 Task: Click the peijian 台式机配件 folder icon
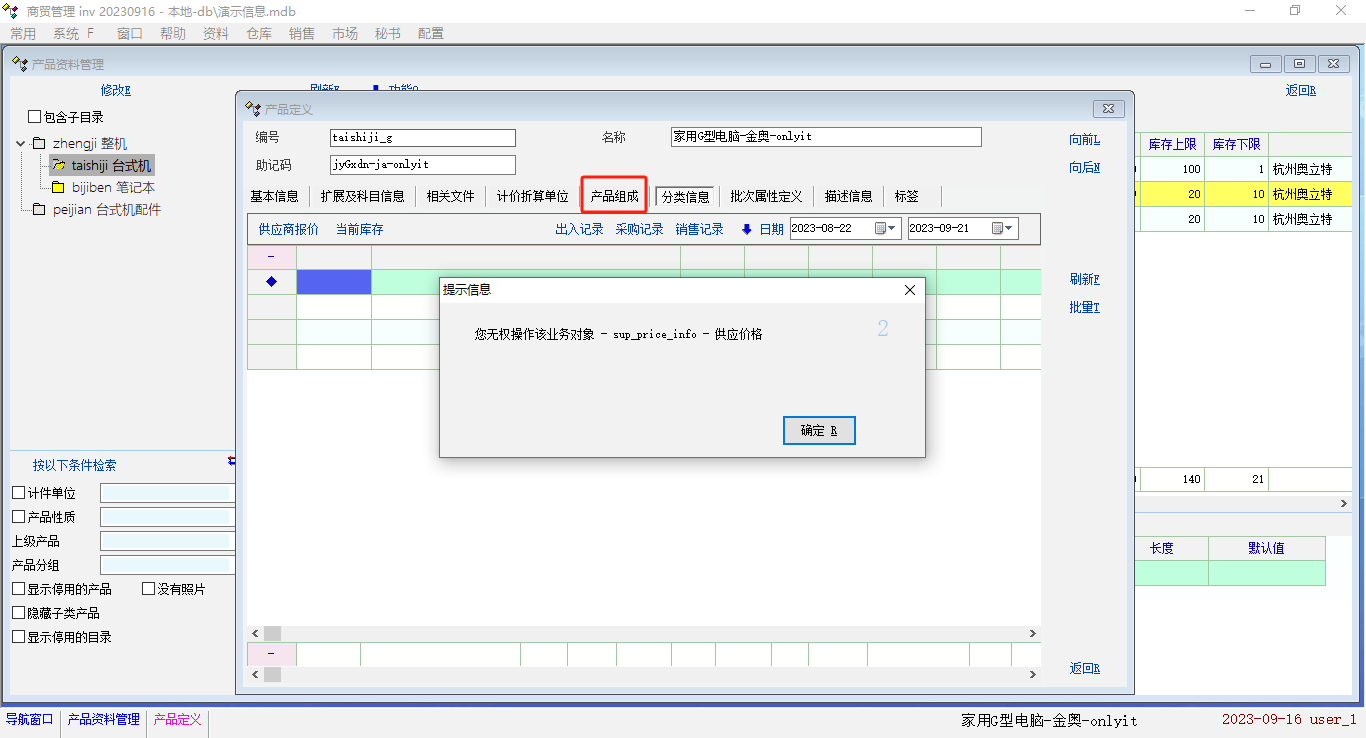tap(39, 210)
